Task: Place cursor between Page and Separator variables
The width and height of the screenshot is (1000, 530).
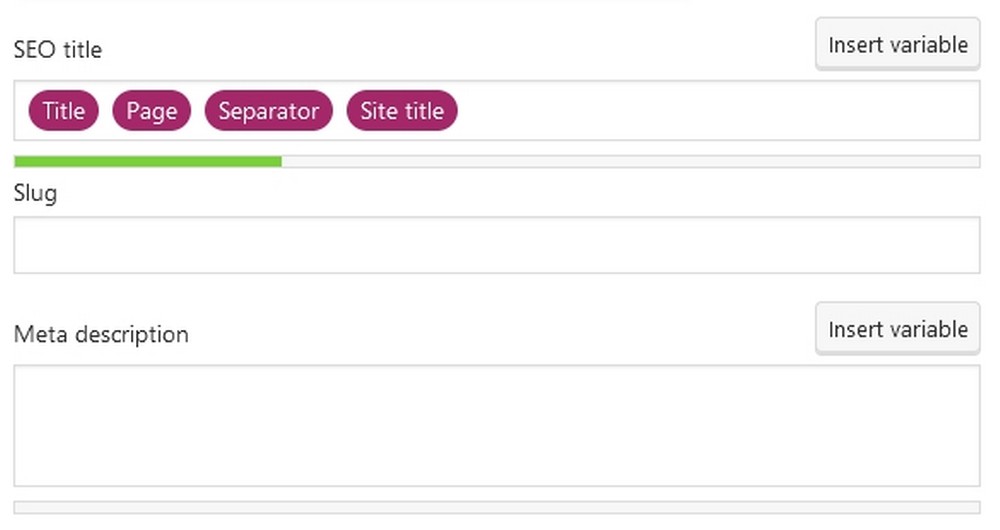Action: click(x=198, y=110)
